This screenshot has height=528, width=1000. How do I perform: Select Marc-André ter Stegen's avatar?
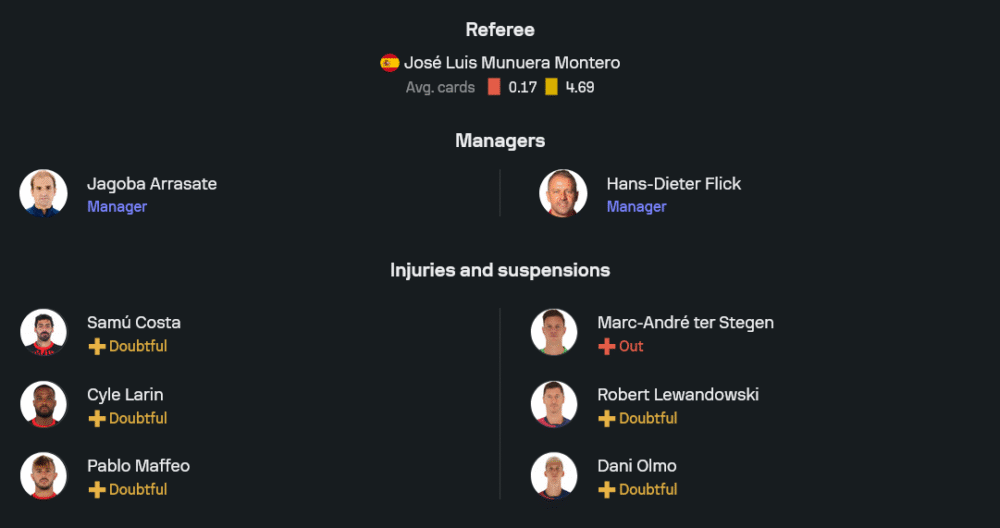554,333
